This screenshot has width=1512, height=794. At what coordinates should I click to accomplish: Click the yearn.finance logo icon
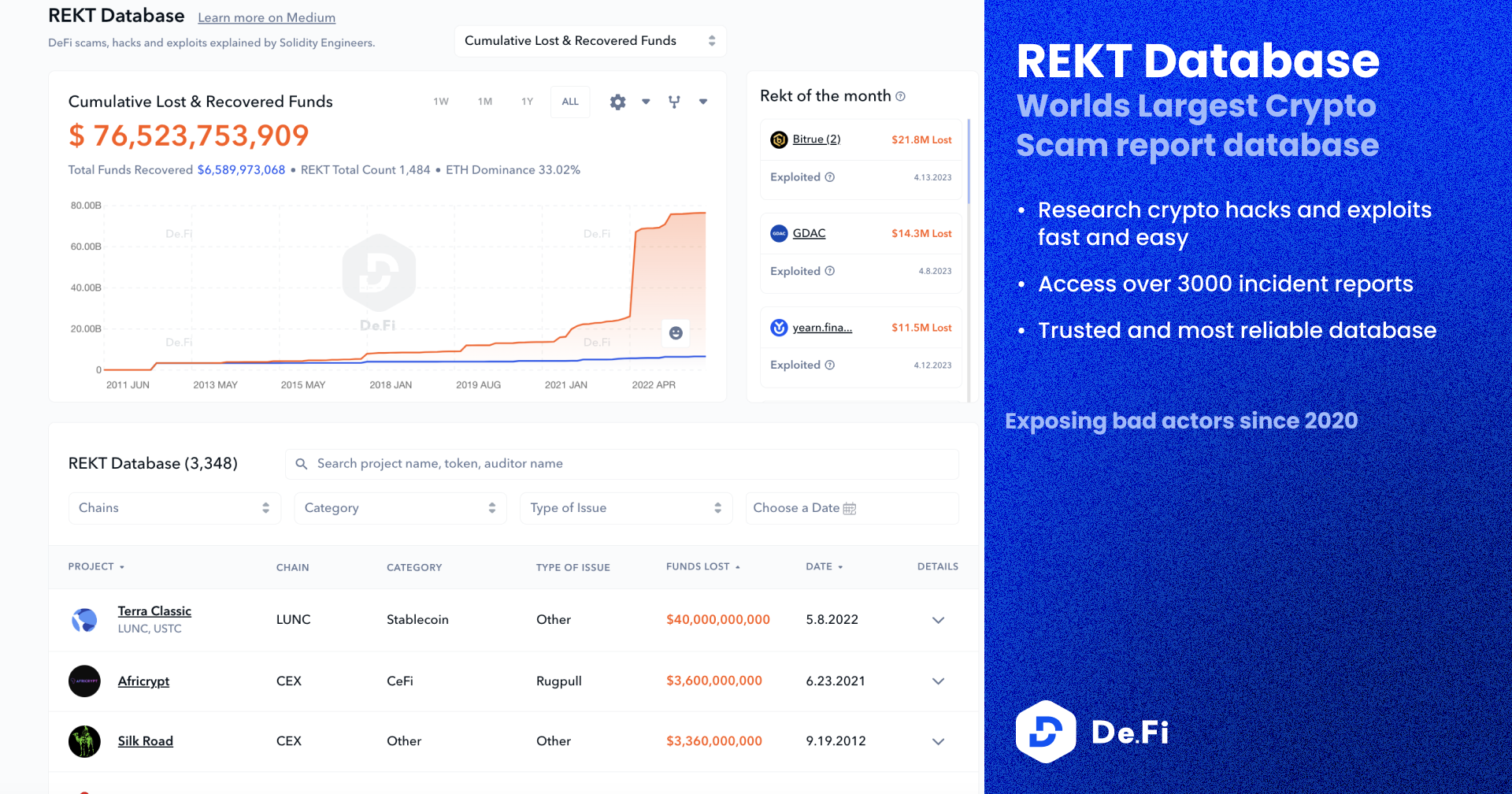779,328
